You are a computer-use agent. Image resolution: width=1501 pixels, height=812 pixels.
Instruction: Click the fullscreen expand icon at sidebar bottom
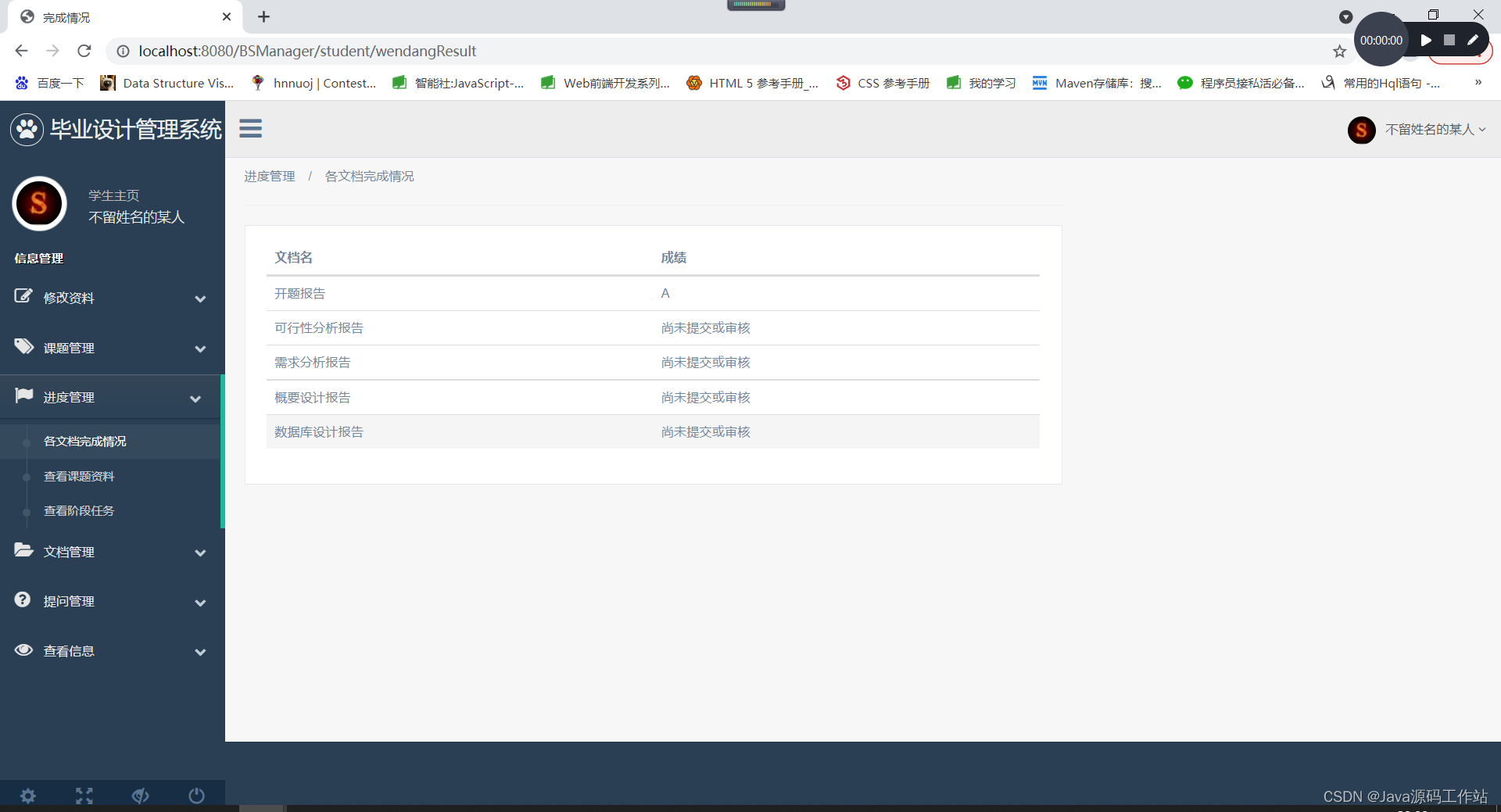tap(84, 796)
